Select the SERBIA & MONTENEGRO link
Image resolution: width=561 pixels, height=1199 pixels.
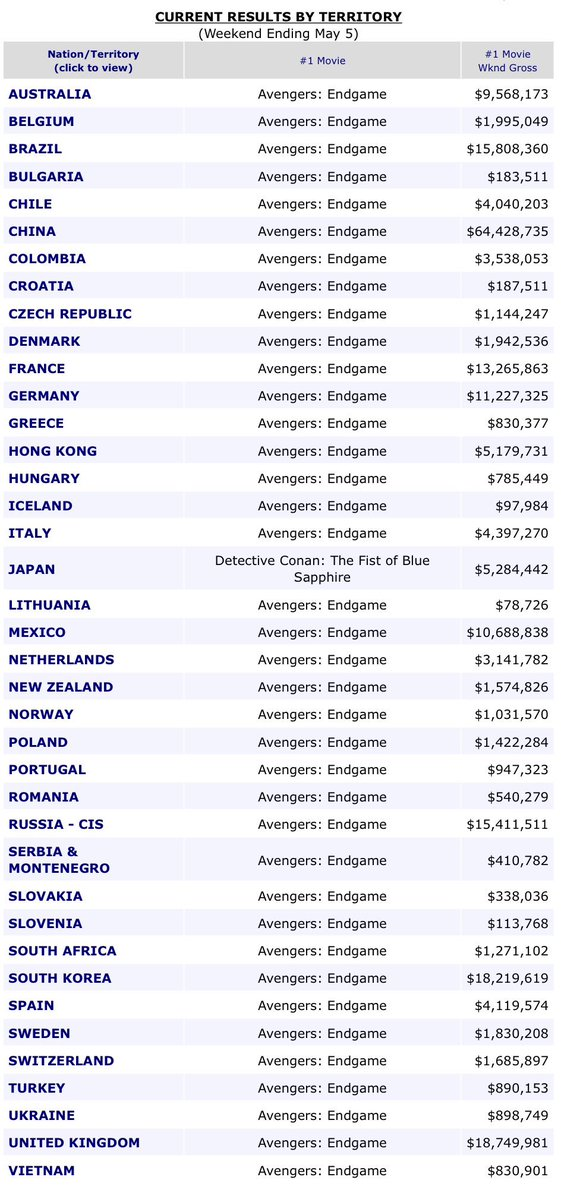[59, 860]
